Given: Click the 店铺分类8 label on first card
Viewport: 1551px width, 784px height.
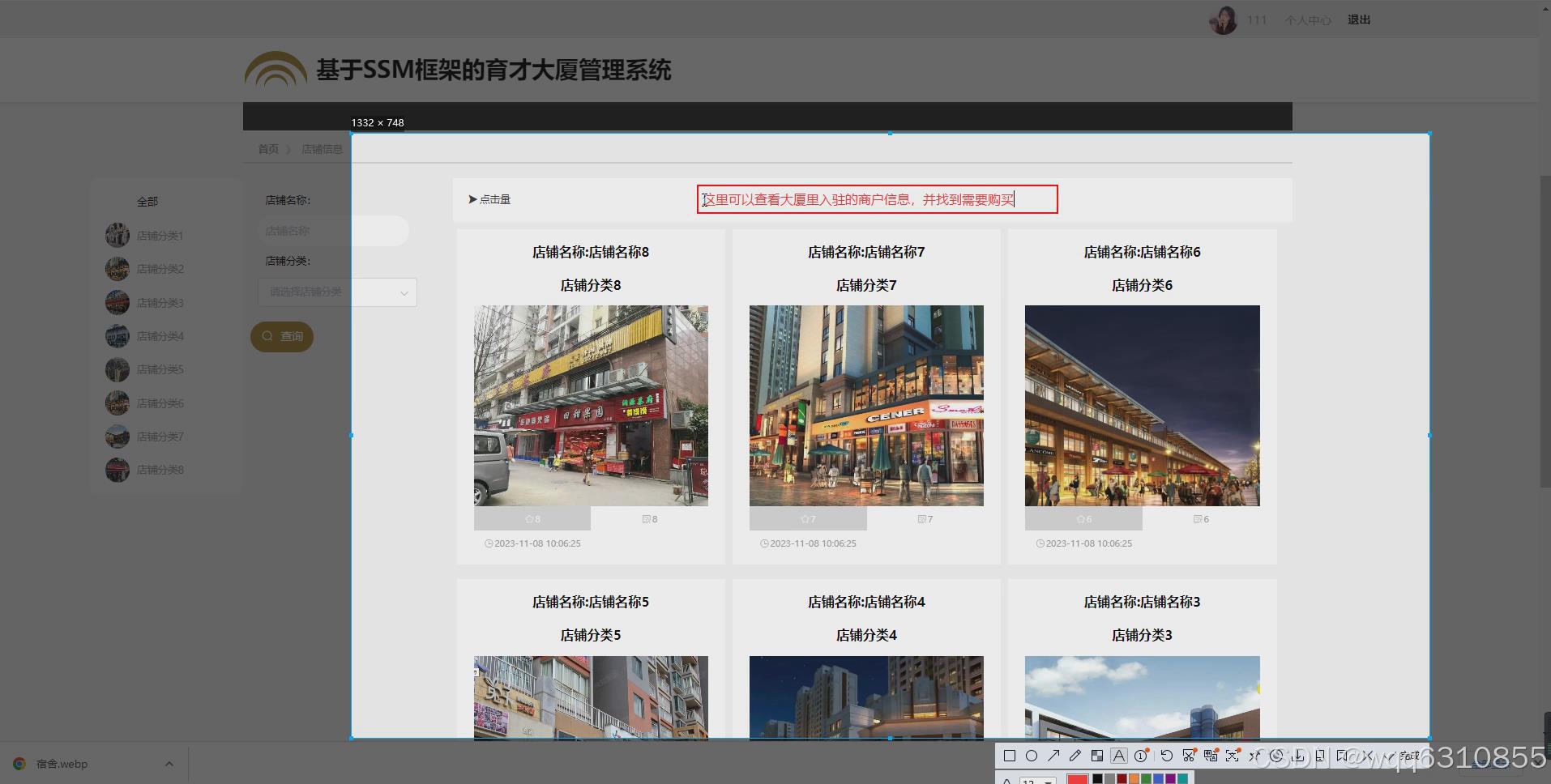Looking at the screenshot, I should 591,285.
